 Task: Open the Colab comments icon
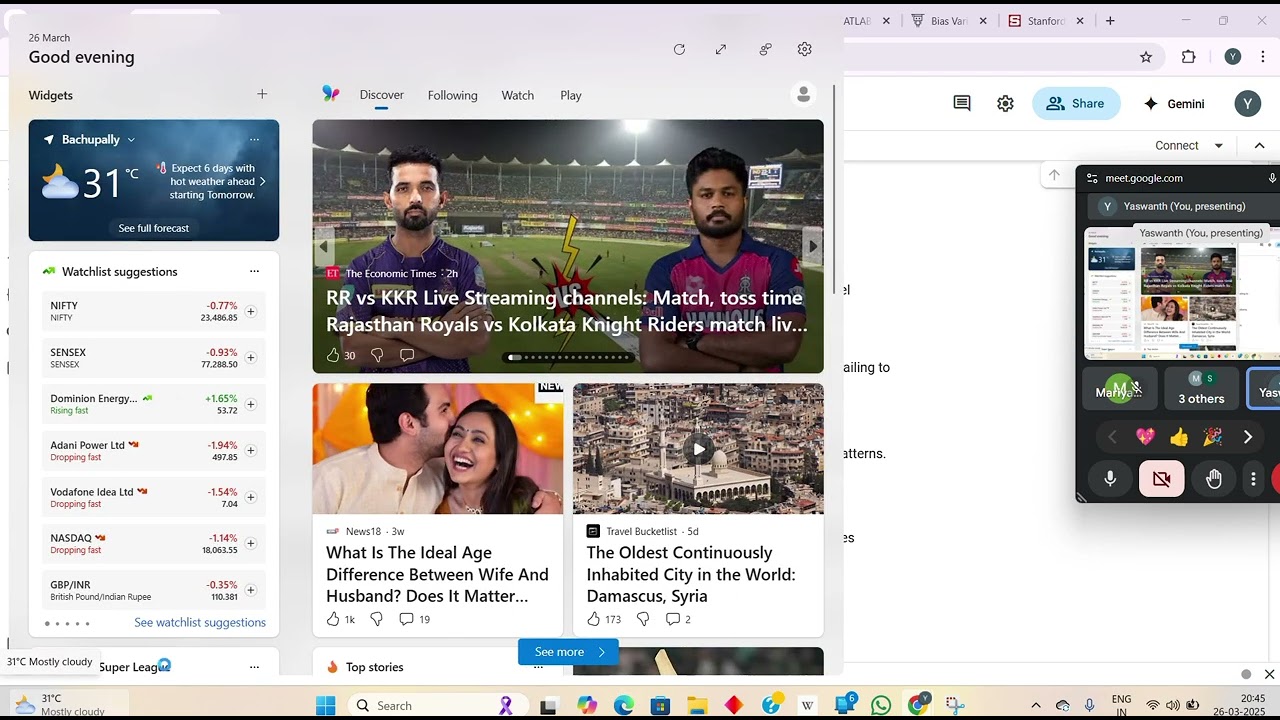[962, 103]
